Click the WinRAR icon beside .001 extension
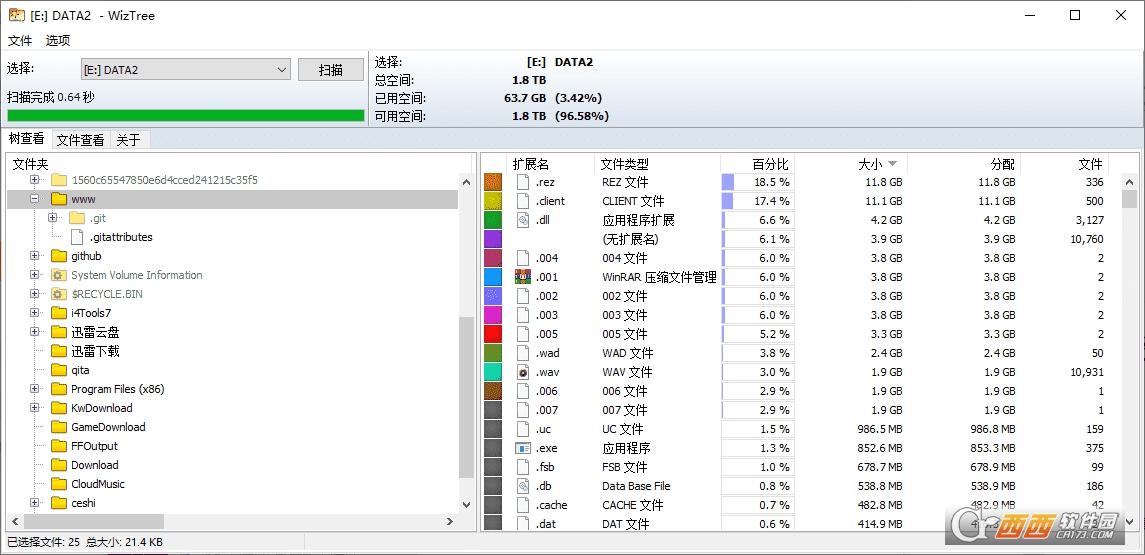 coord(522,277)
